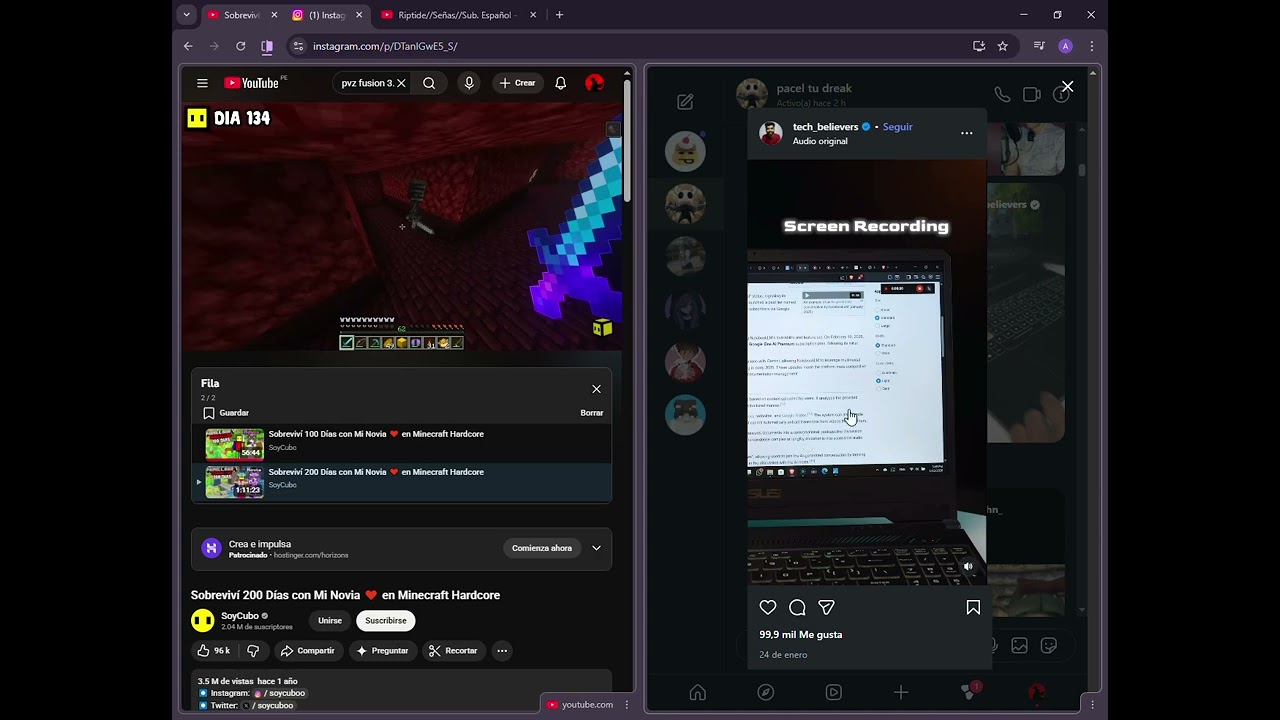Subscribe to SoyCubo with Suscribirse
This screenshot has width=1280, height=720.
coord(386,621)
